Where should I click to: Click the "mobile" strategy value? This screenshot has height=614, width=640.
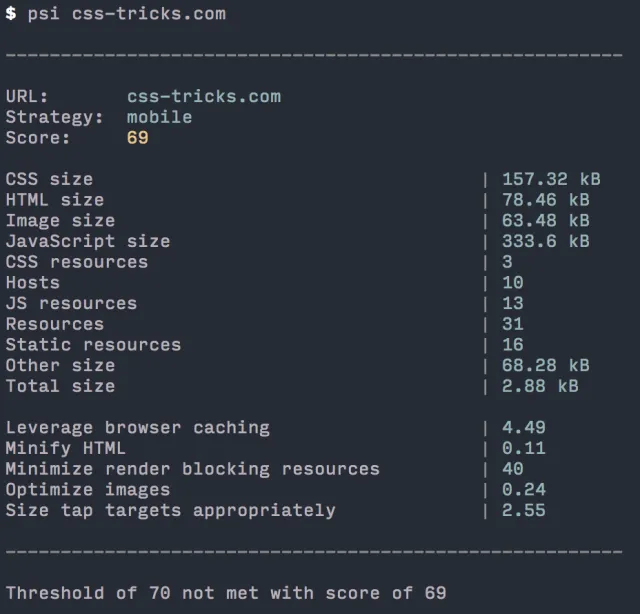pyautogui.click(x=159, y=117)
